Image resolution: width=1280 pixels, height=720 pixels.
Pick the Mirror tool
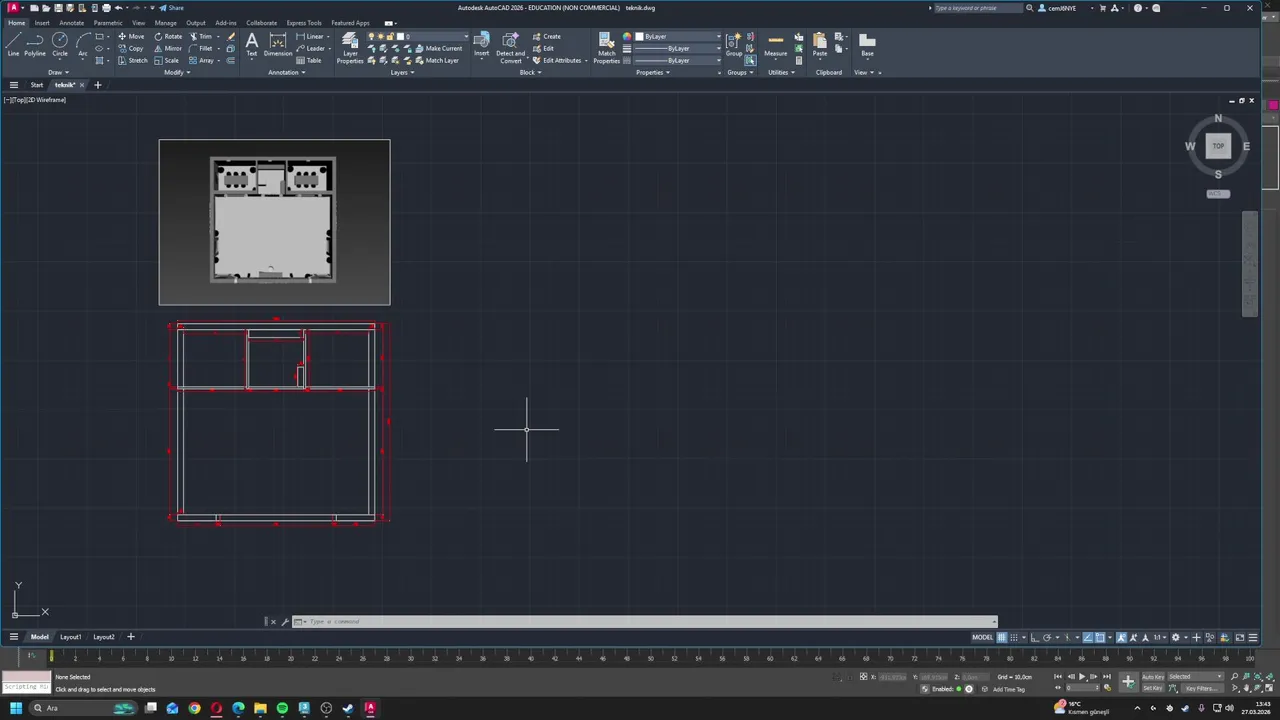pos(168,48)
